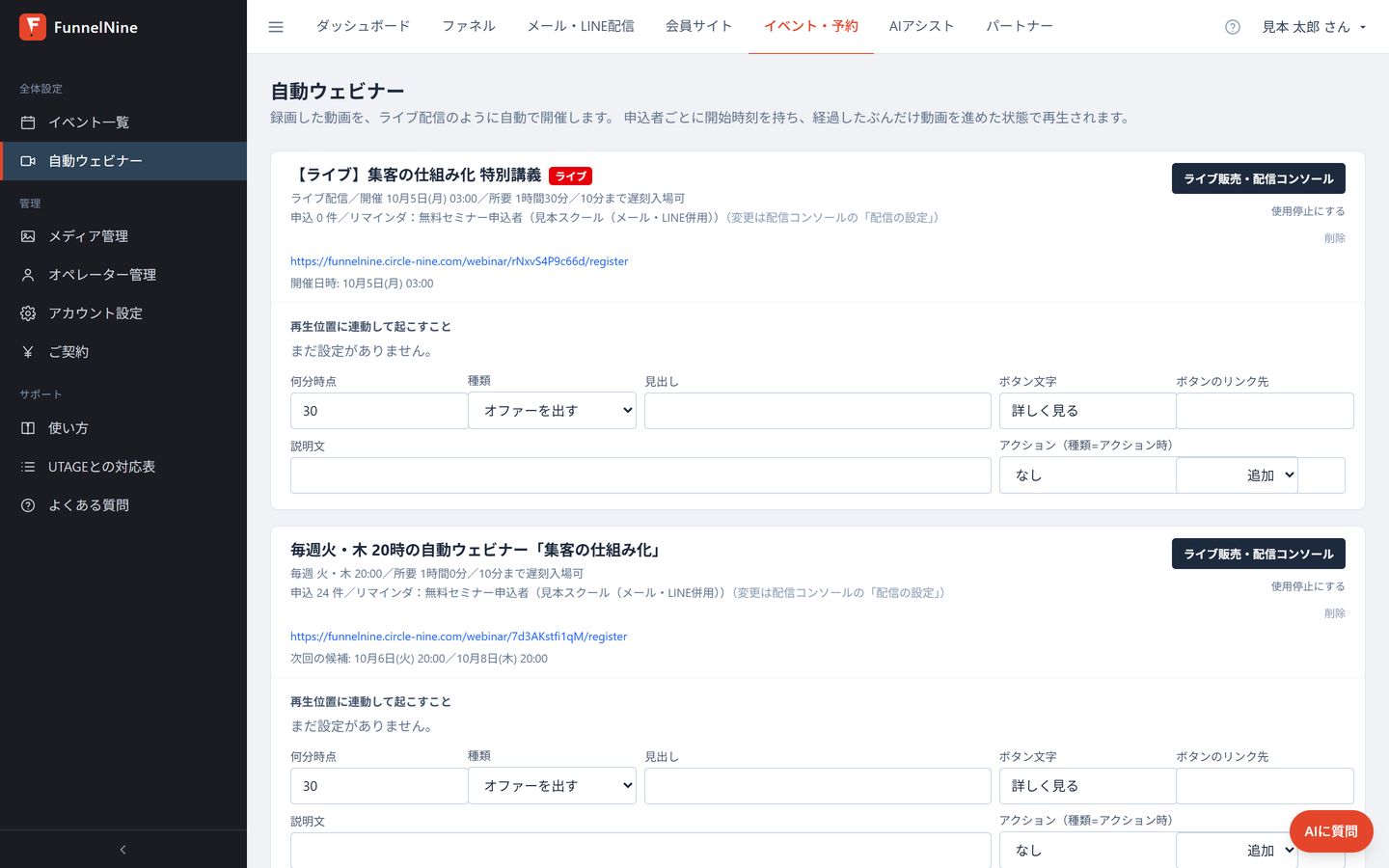Click the yen icon beside ご契約
This screenshot has width=1389, height=868.
(28, 352)
